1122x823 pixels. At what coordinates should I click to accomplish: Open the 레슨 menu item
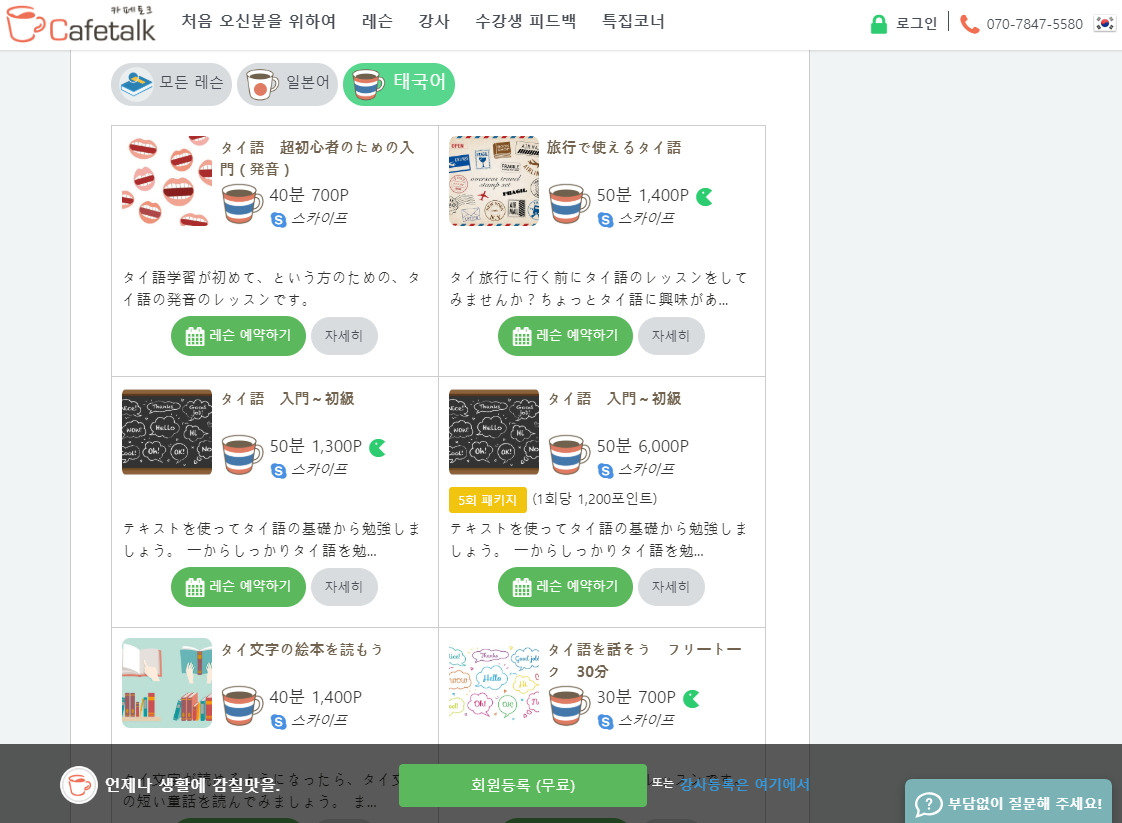pyautogui.click(x=377, y=21)
